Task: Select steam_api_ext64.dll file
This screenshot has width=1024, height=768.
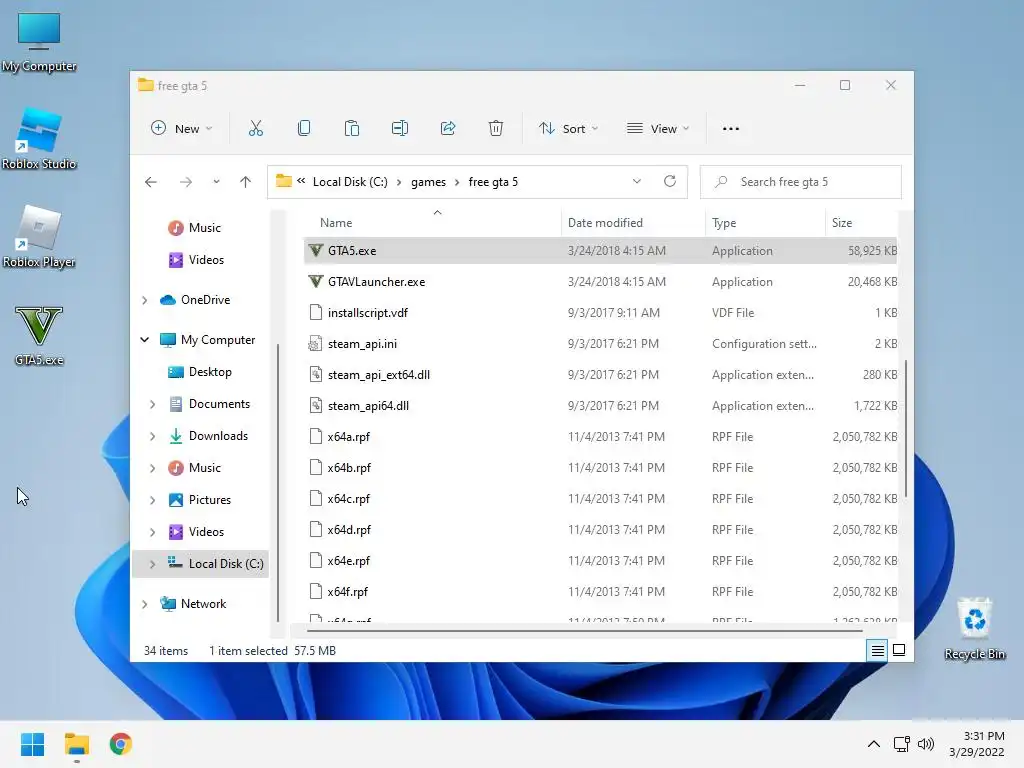Action: (600, 375)
